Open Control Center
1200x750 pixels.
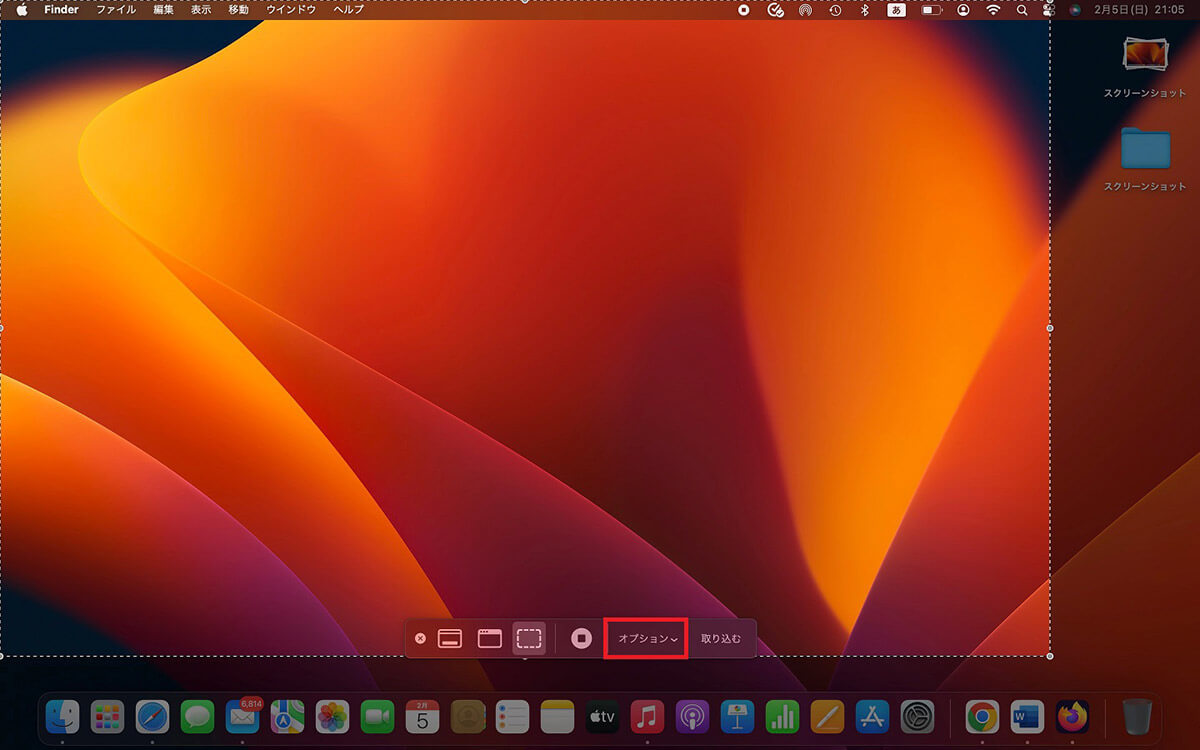pyautogui.click(x=1048, y=10)
